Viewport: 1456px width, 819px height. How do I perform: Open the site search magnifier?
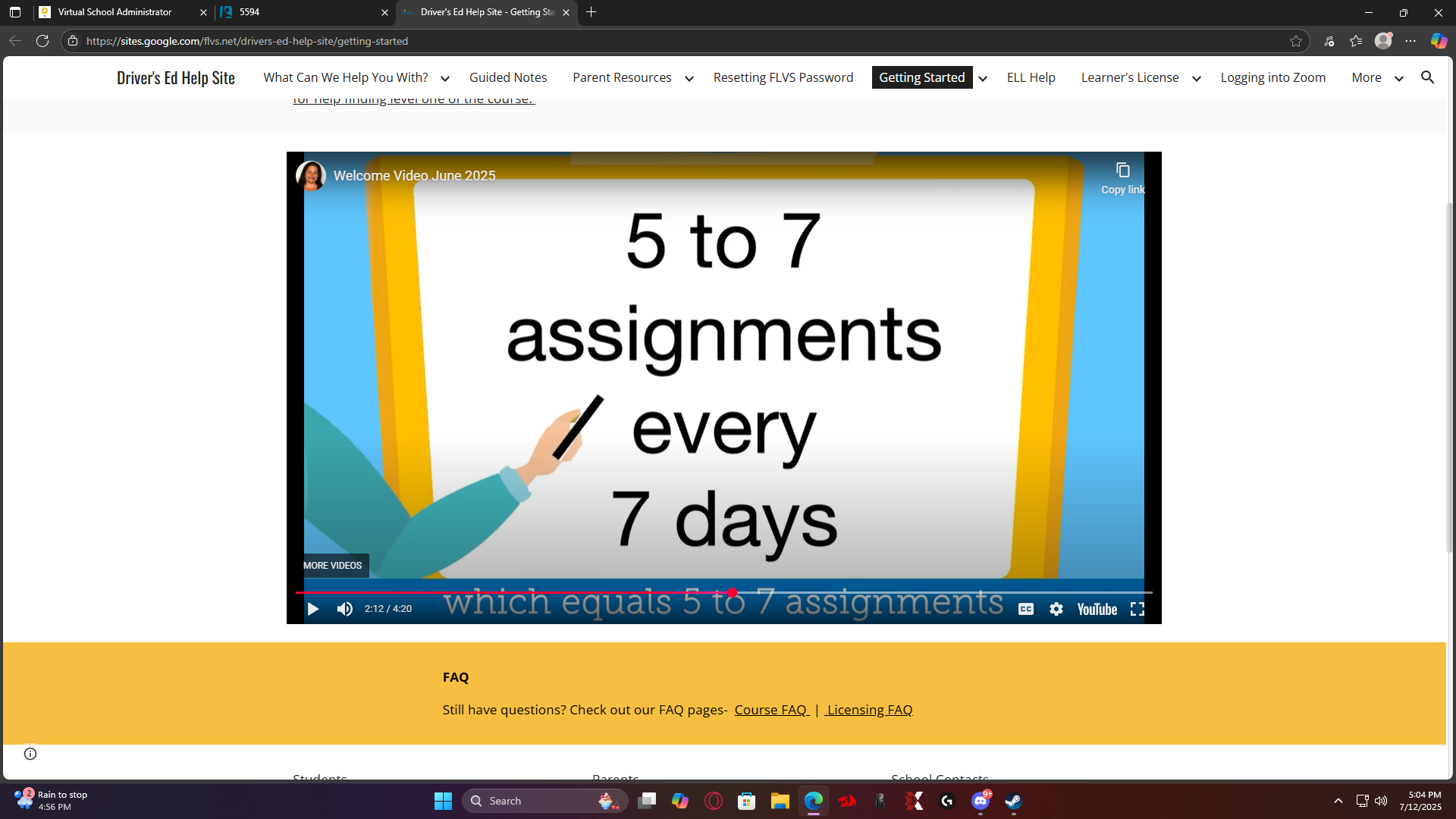1427,77
